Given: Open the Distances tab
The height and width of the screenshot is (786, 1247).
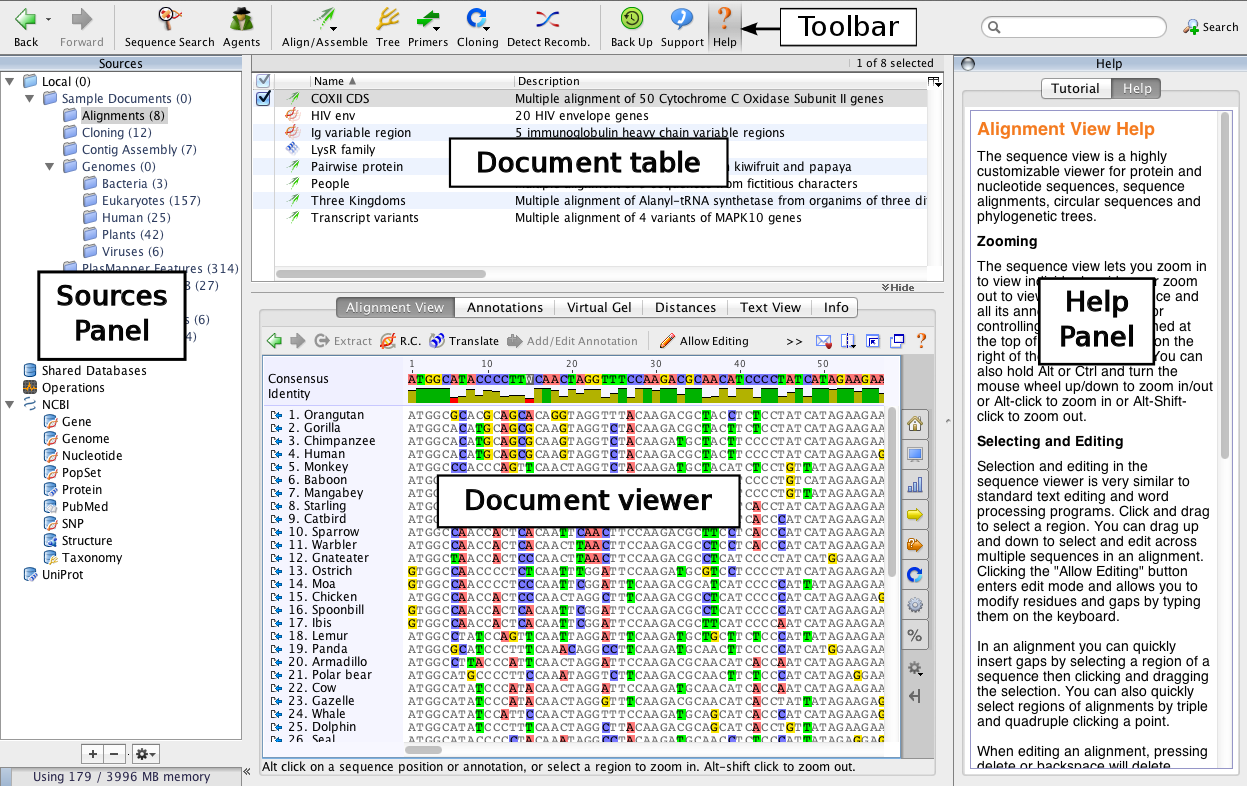Looking at the screenshot, I should (686, 307).
